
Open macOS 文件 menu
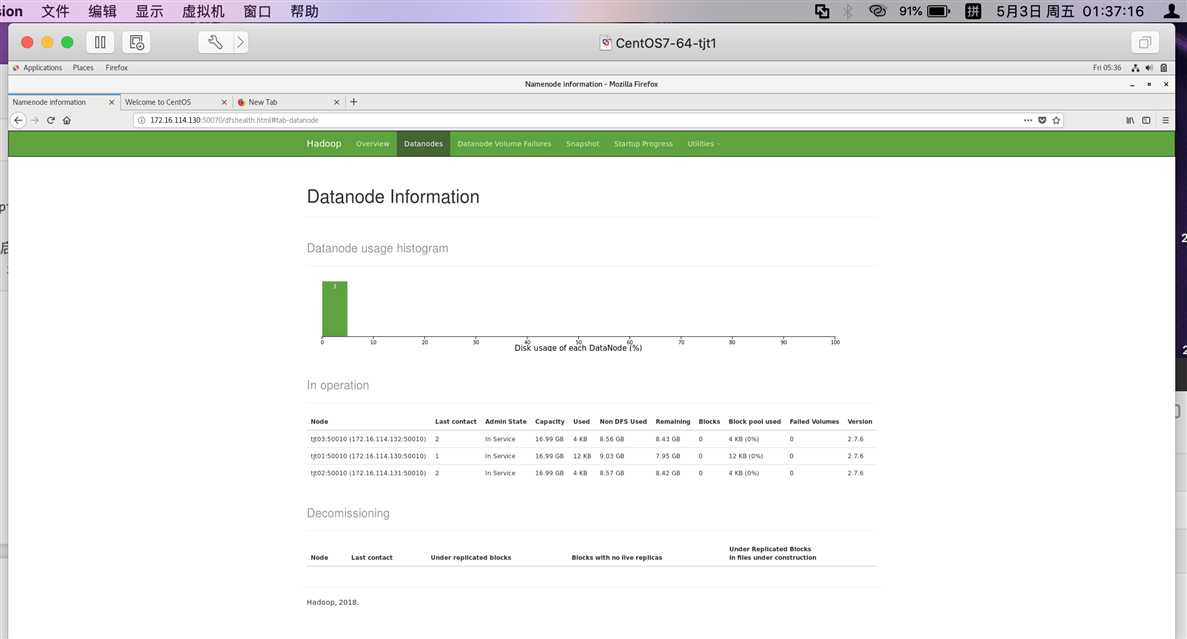click(55, 11)
